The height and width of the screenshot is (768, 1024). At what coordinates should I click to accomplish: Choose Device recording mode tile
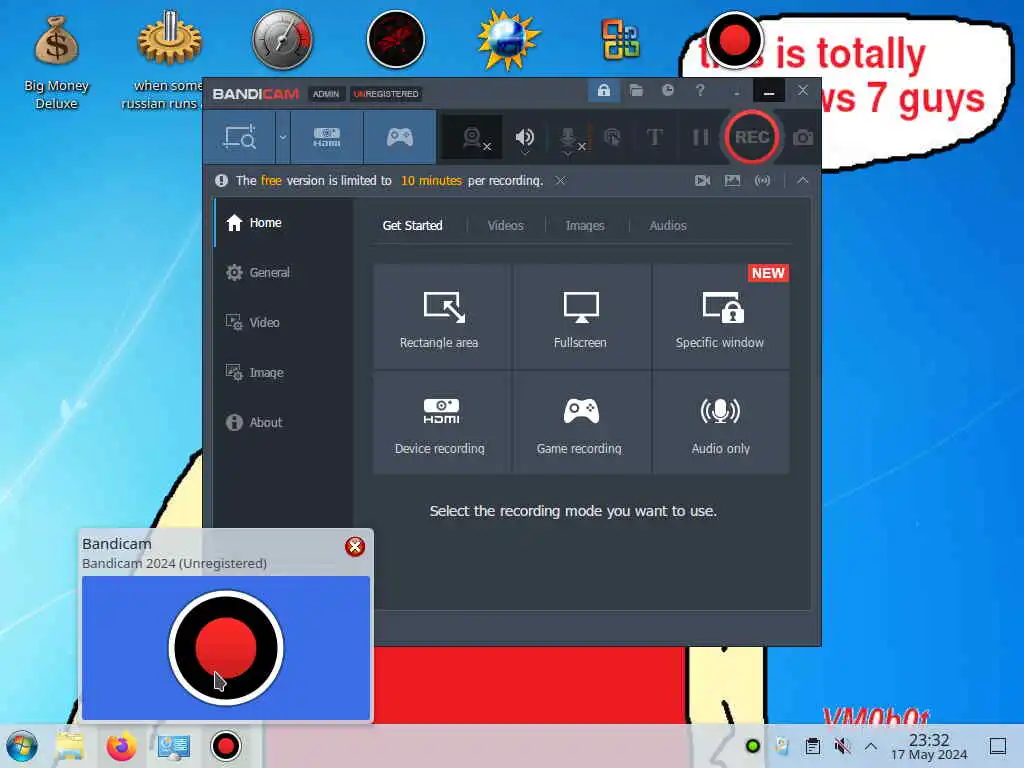coord(442,423)
